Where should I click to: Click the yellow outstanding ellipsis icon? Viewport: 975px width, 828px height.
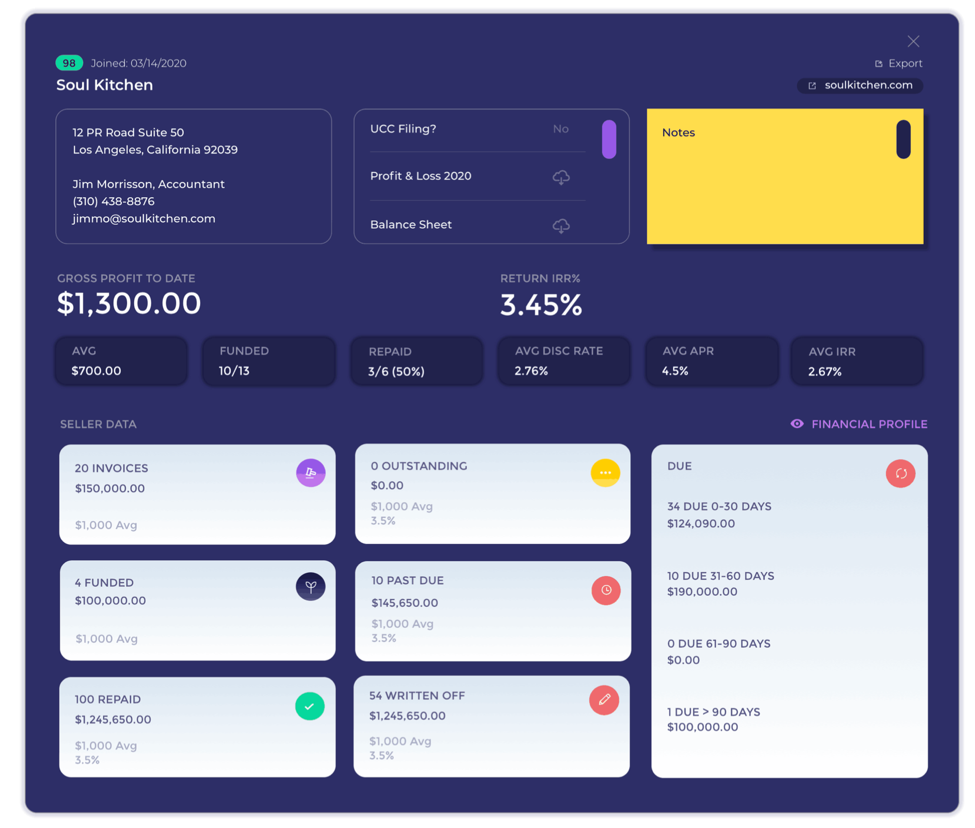tap(605, 472)
